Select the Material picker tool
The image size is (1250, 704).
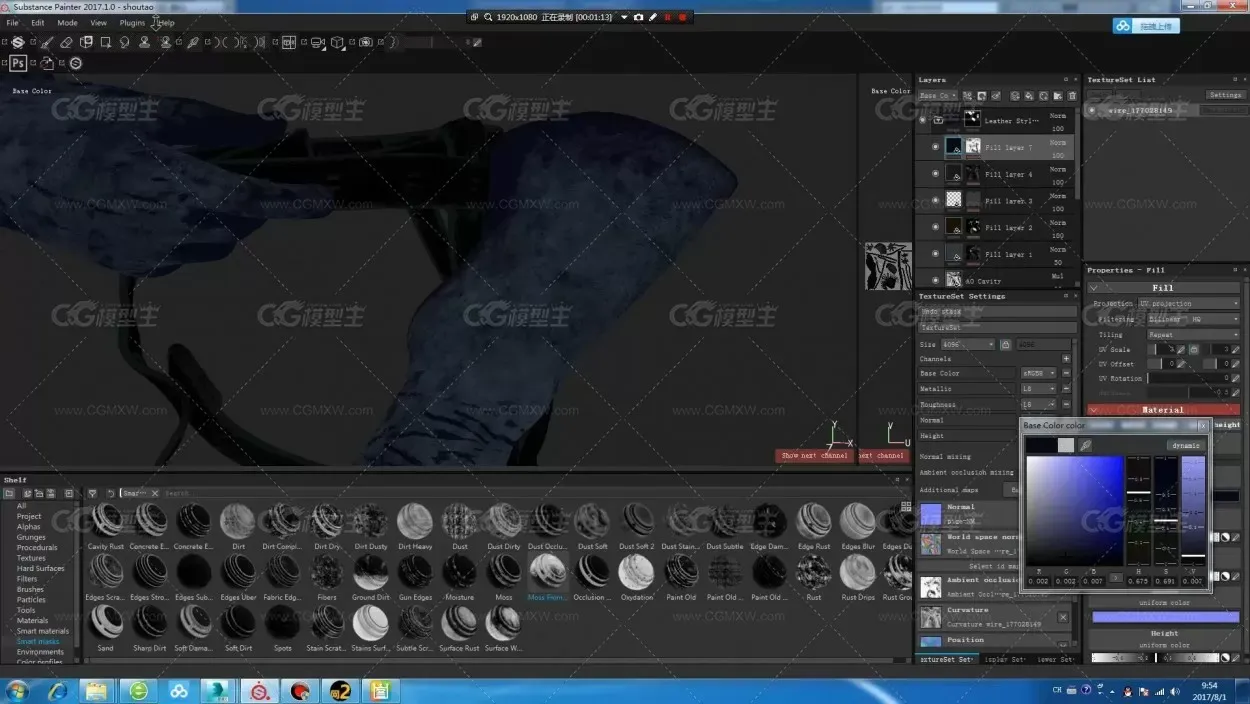[x=193, y=43]
